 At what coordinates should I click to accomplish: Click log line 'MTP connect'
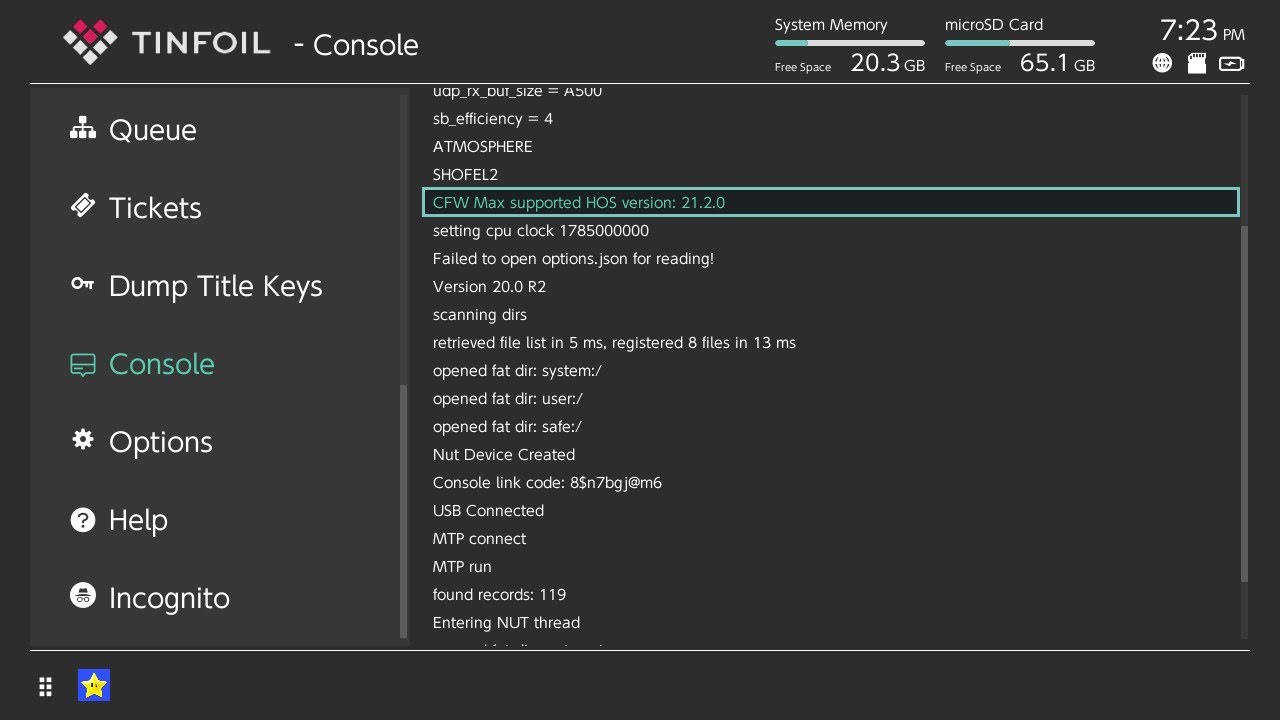click(479, 538)
